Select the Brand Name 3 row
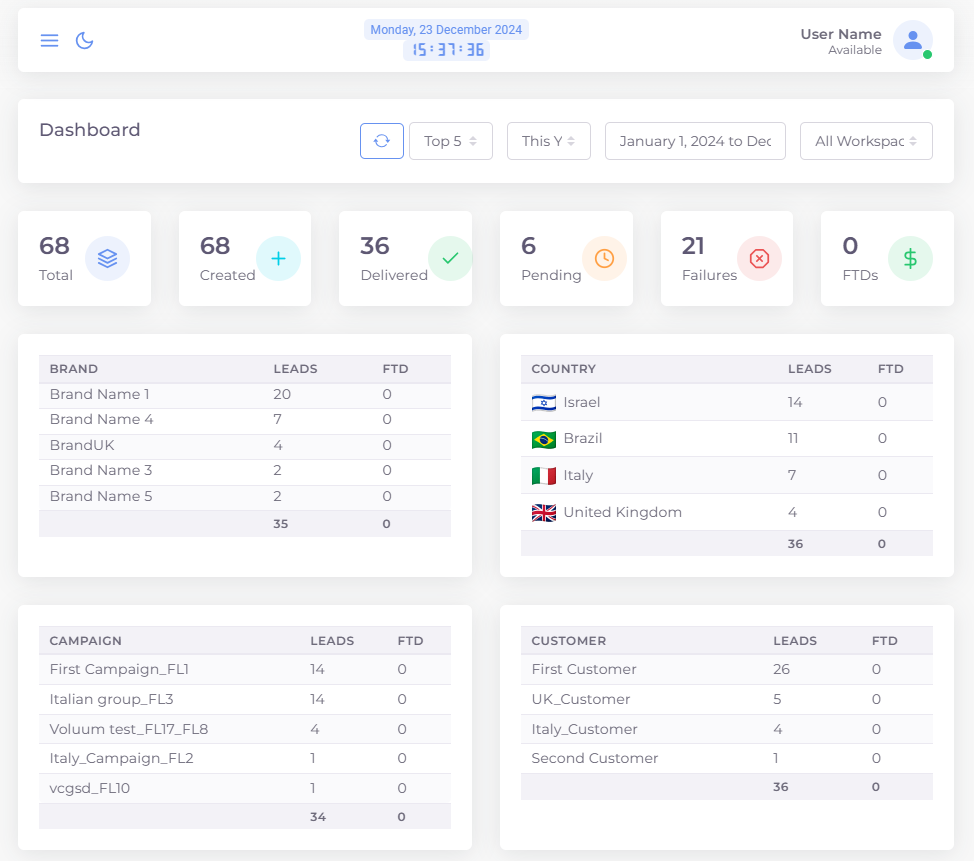The width and height of the screenshot is (974, 861). coord(245,471)
